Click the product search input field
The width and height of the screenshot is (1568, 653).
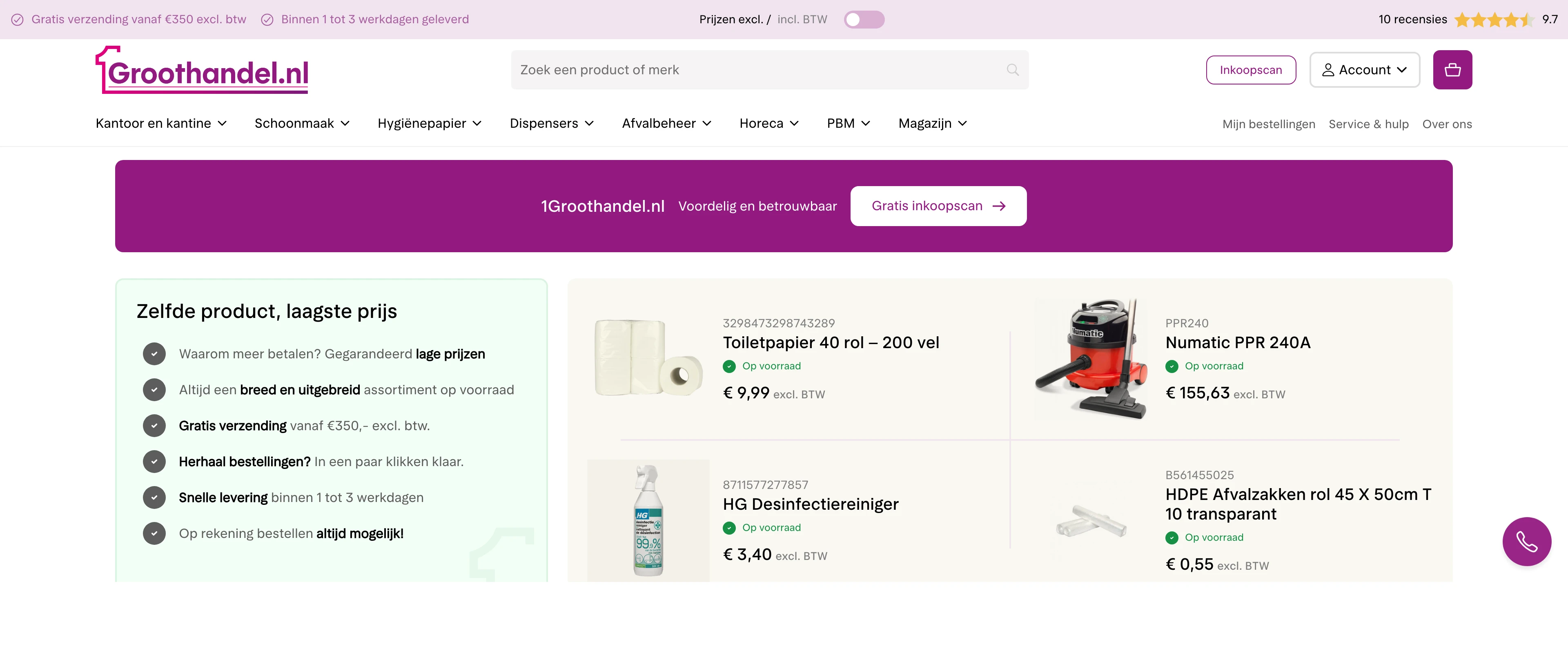tap(731, 69)
